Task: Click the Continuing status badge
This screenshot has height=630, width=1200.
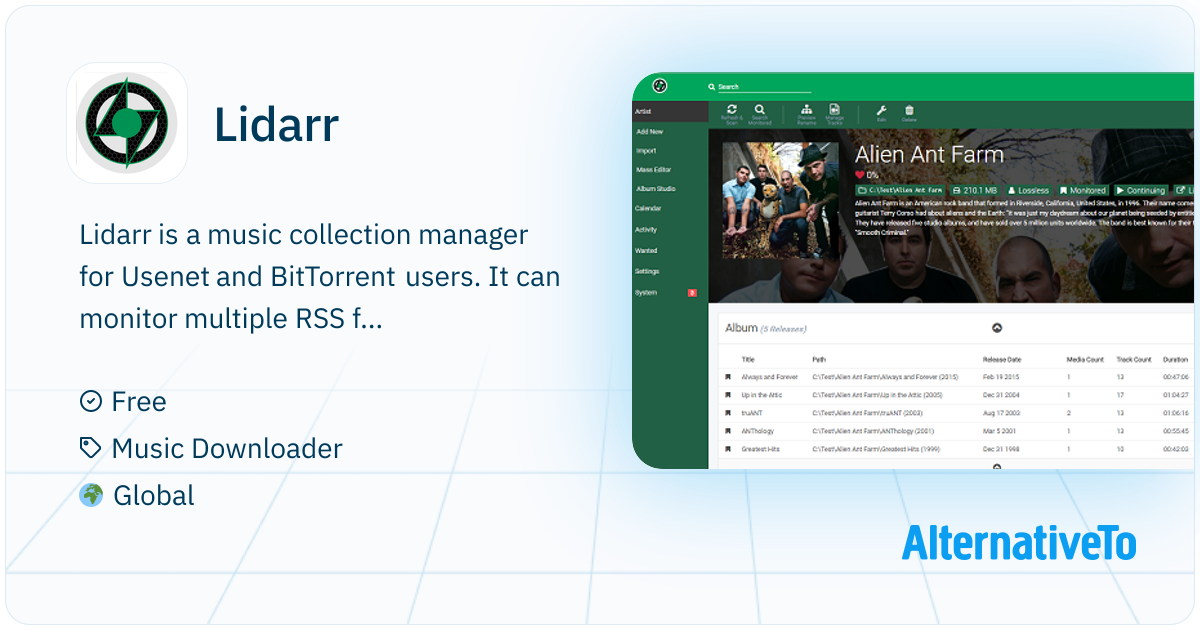Action: [1141, 190]
